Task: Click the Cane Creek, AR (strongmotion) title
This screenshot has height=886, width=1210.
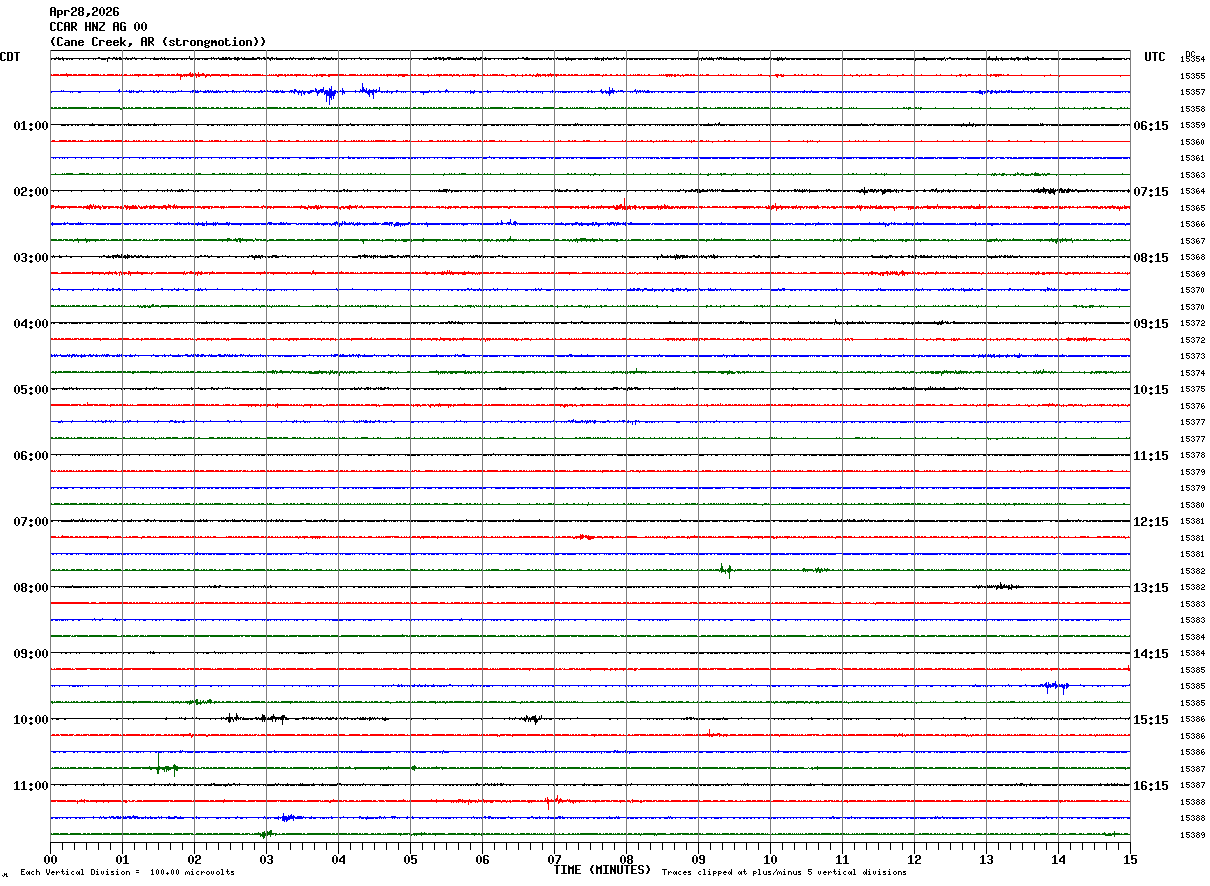Action: coord(158,42)
